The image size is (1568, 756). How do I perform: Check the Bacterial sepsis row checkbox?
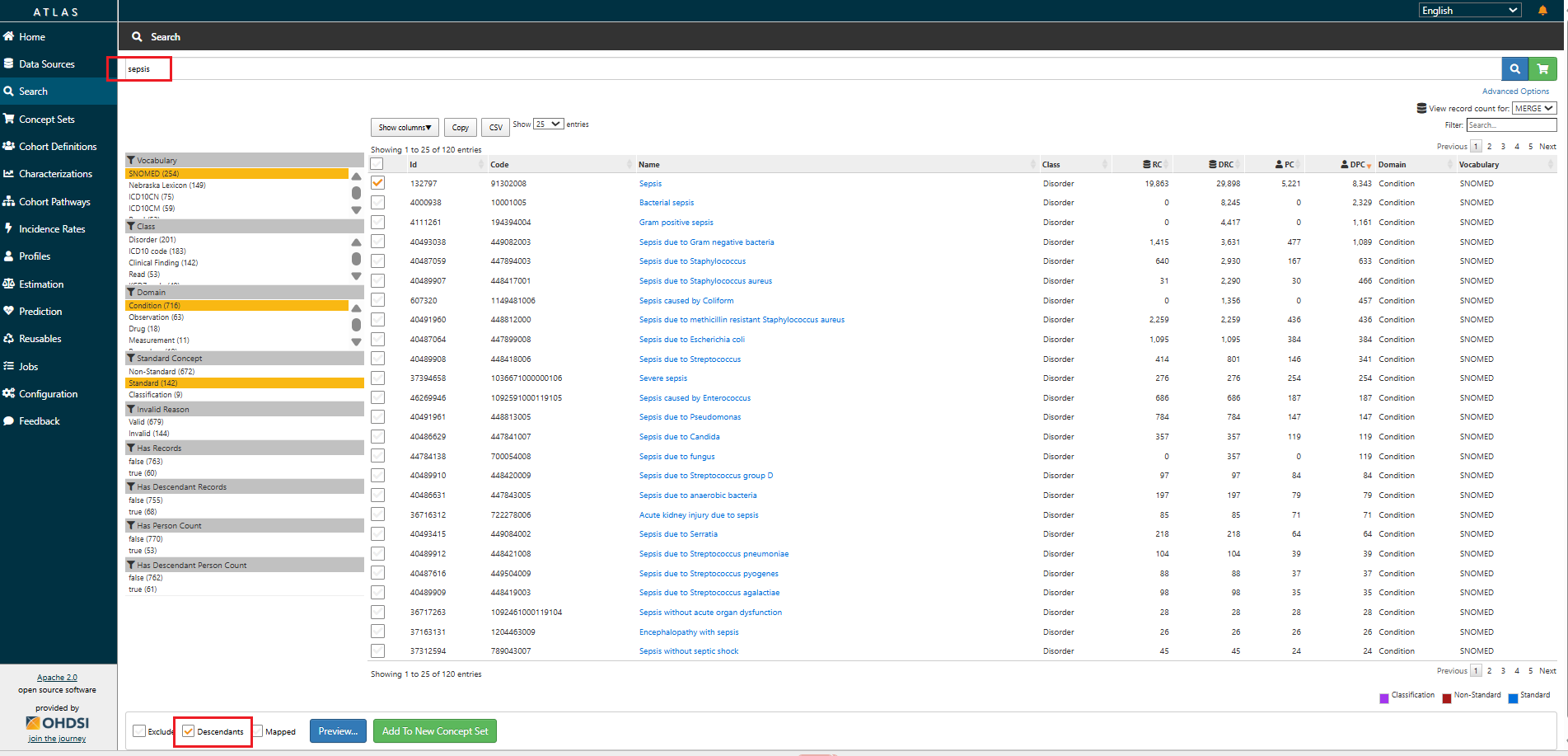[x=377, y=203]
